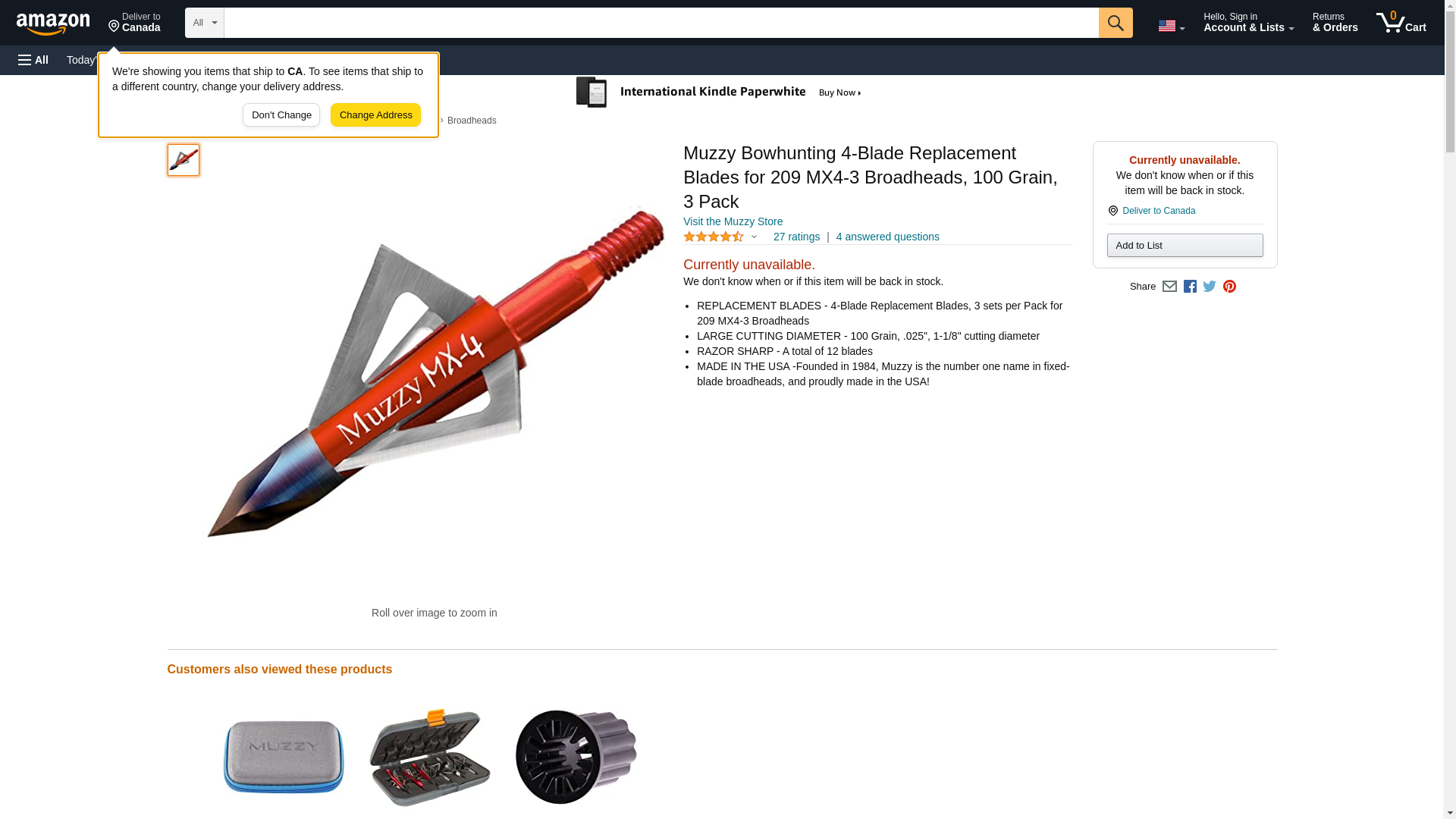Click the Amazon logo

[53, 24]
